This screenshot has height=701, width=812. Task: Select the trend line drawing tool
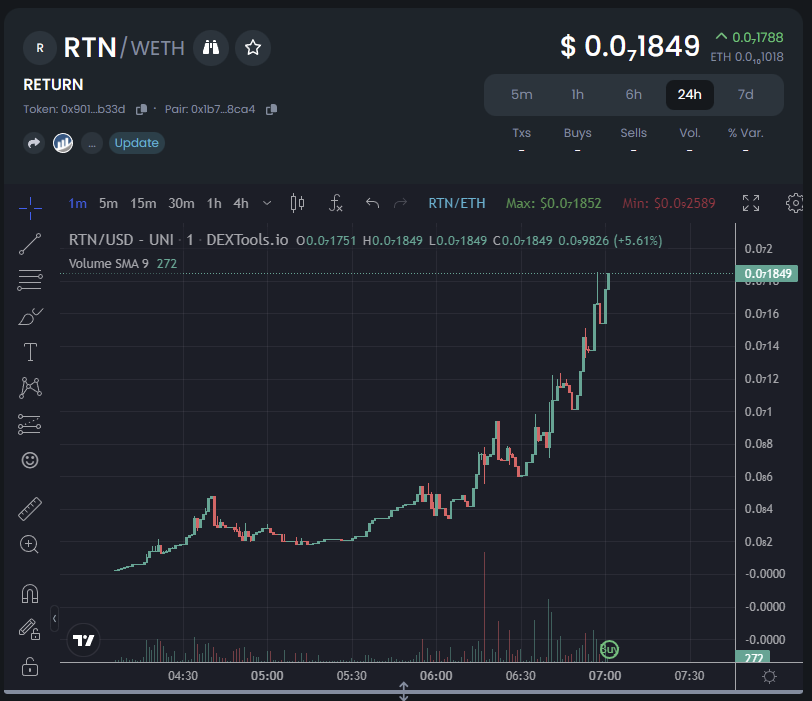click(30, 244)
